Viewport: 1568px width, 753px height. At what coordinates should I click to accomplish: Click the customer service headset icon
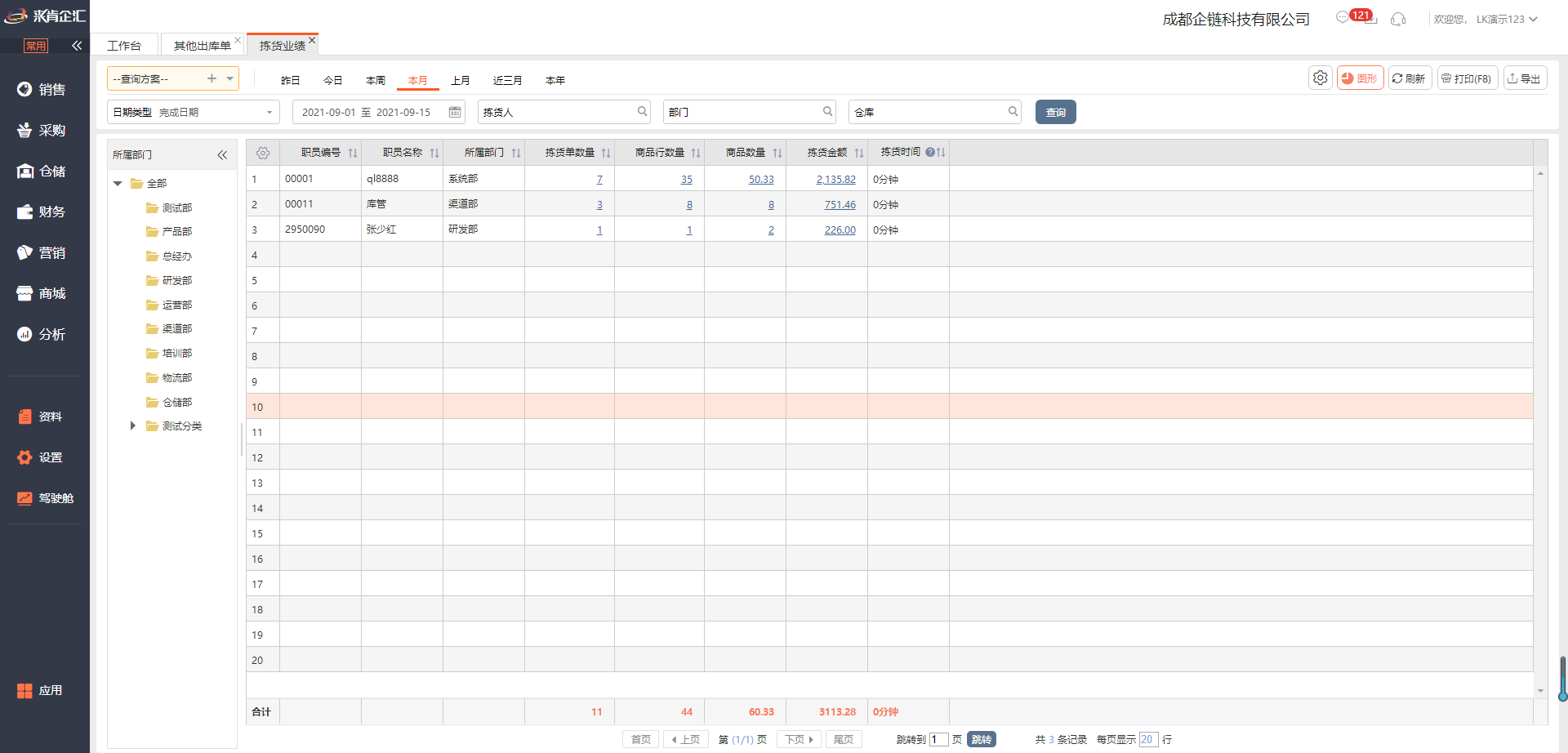tap(1398, 19)
